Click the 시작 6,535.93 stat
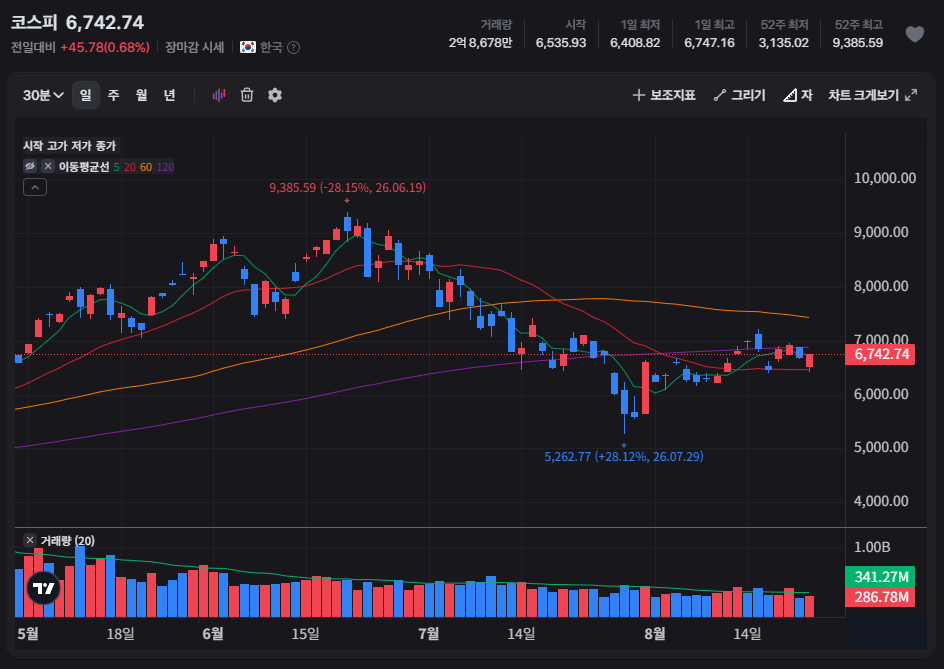The height and width of the screenshot is (669, 944). point(560,34)
